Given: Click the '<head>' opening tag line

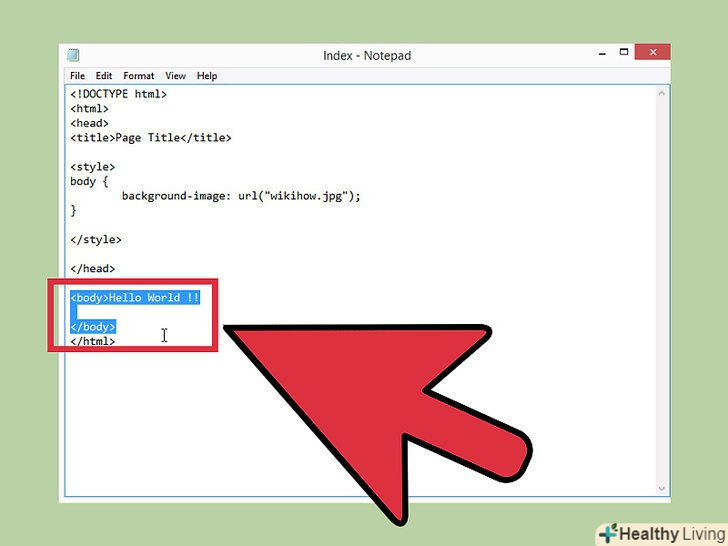Looking at the screenshot, I should [x=89, y=123].
